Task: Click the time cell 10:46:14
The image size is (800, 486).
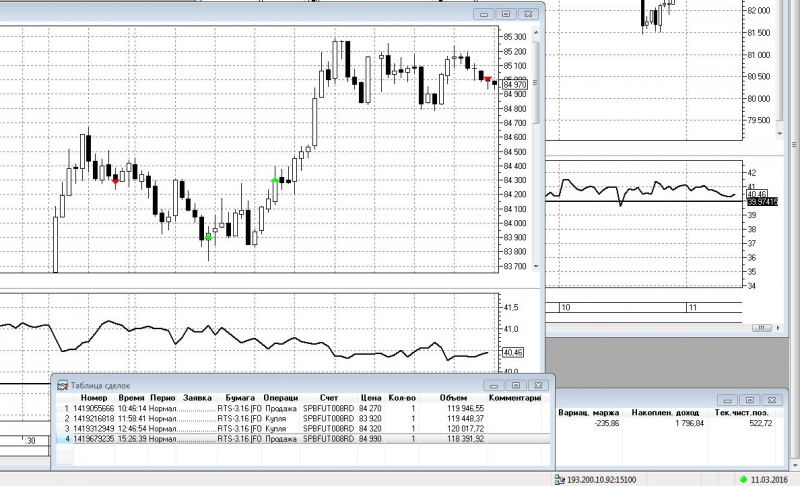Action: coord(132,408)
